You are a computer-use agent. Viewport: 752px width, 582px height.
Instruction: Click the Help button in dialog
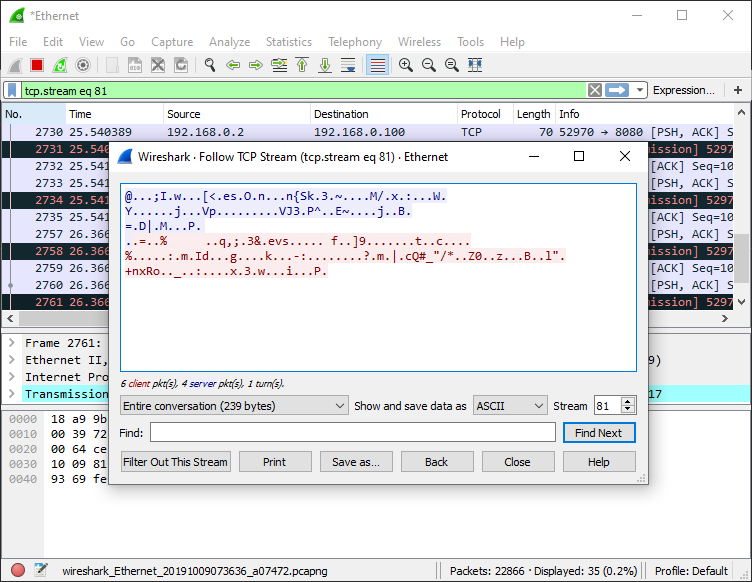click(x=599, y=462)
